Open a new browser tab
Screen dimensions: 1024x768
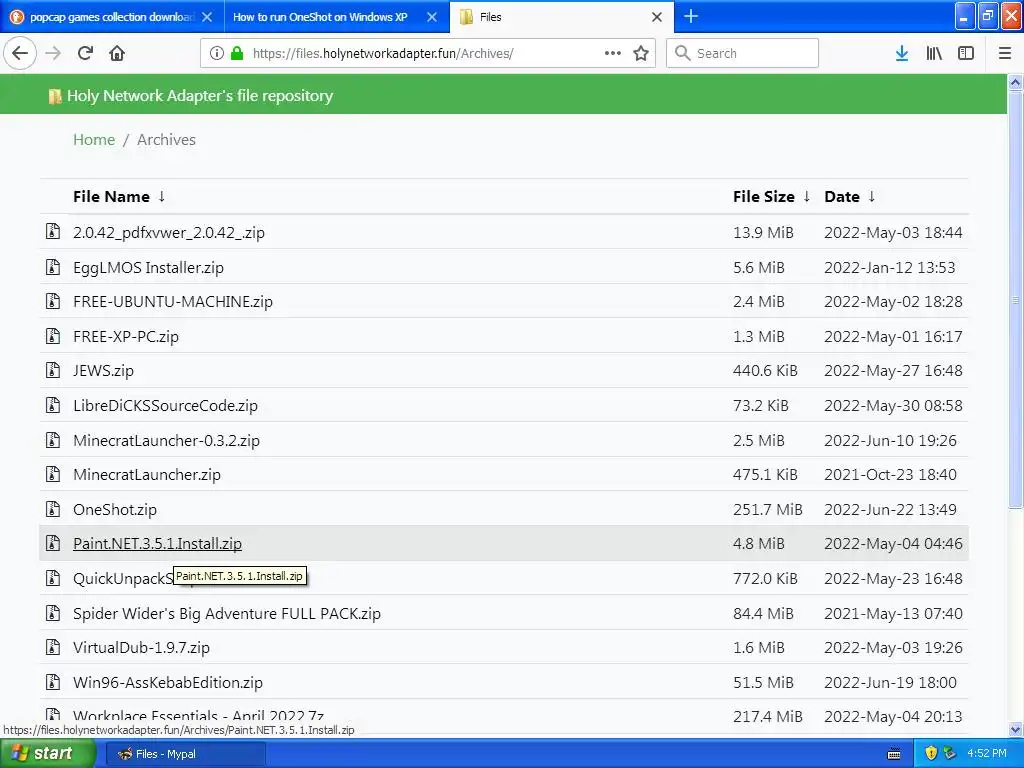(691, 16)
